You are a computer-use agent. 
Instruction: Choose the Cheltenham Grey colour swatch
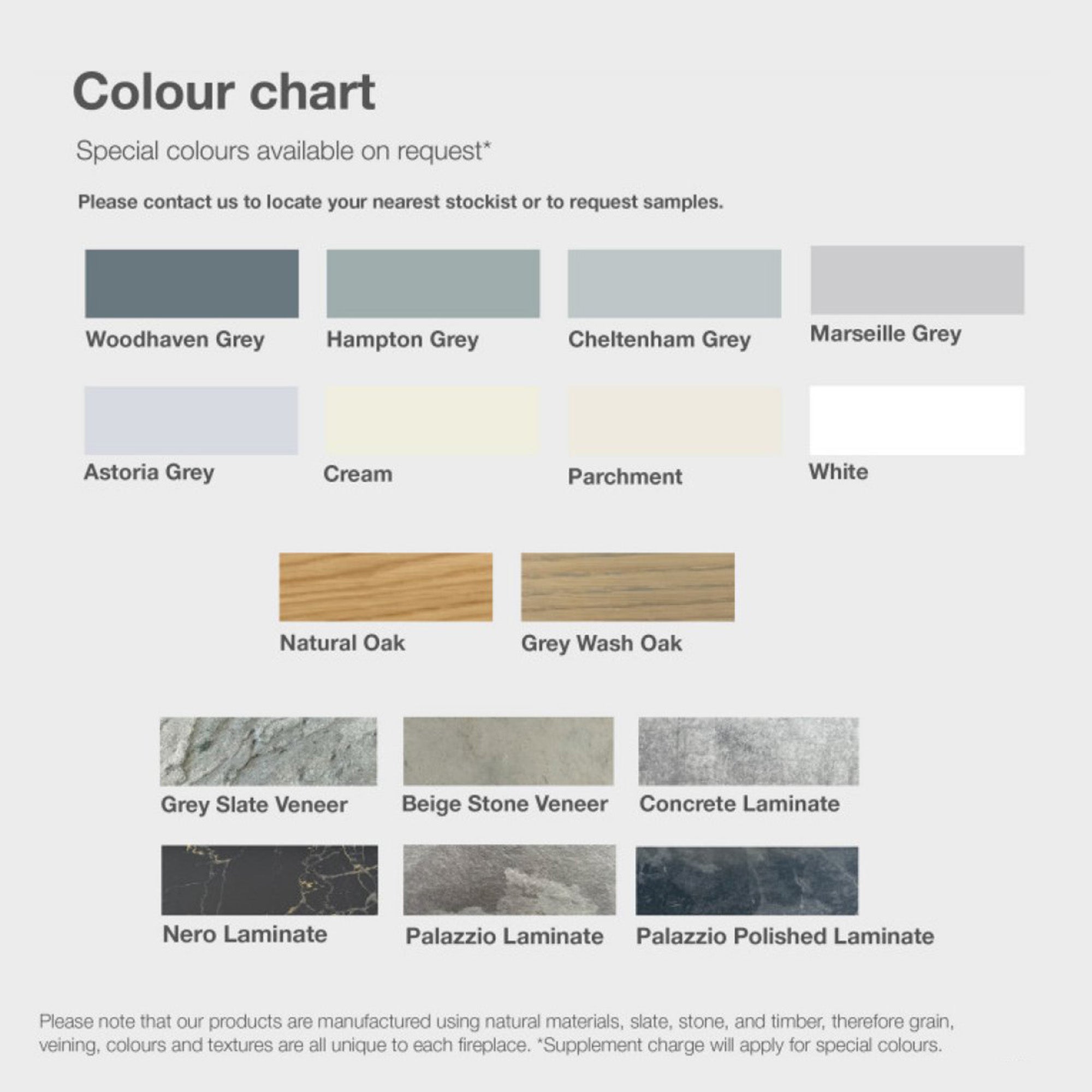[x=674, y=283]
